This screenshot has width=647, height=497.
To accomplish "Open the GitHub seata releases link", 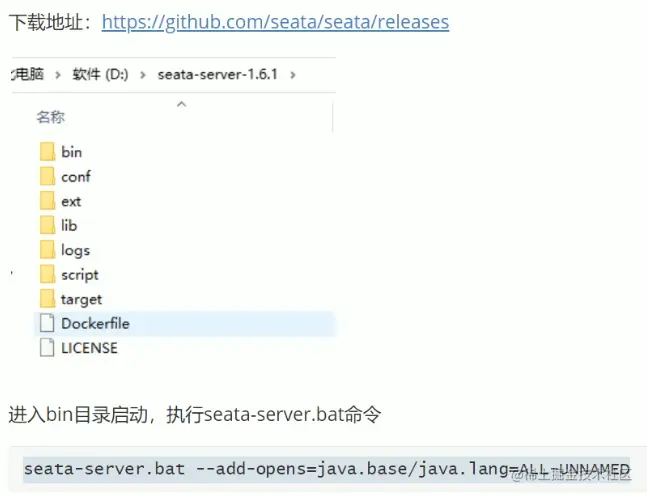I will [x=275, y=22].
